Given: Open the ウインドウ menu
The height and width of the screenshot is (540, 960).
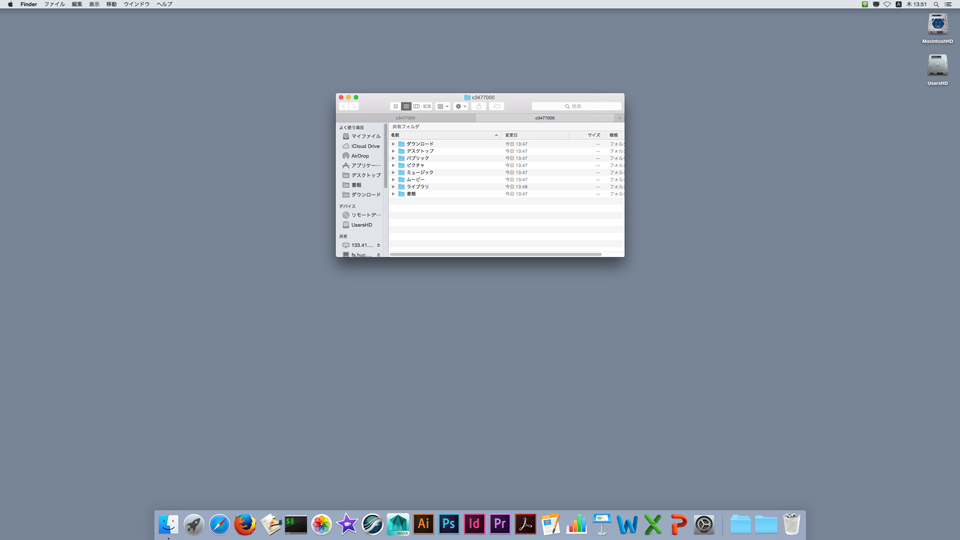Looking at the screenshot, I should click(136, 4).
